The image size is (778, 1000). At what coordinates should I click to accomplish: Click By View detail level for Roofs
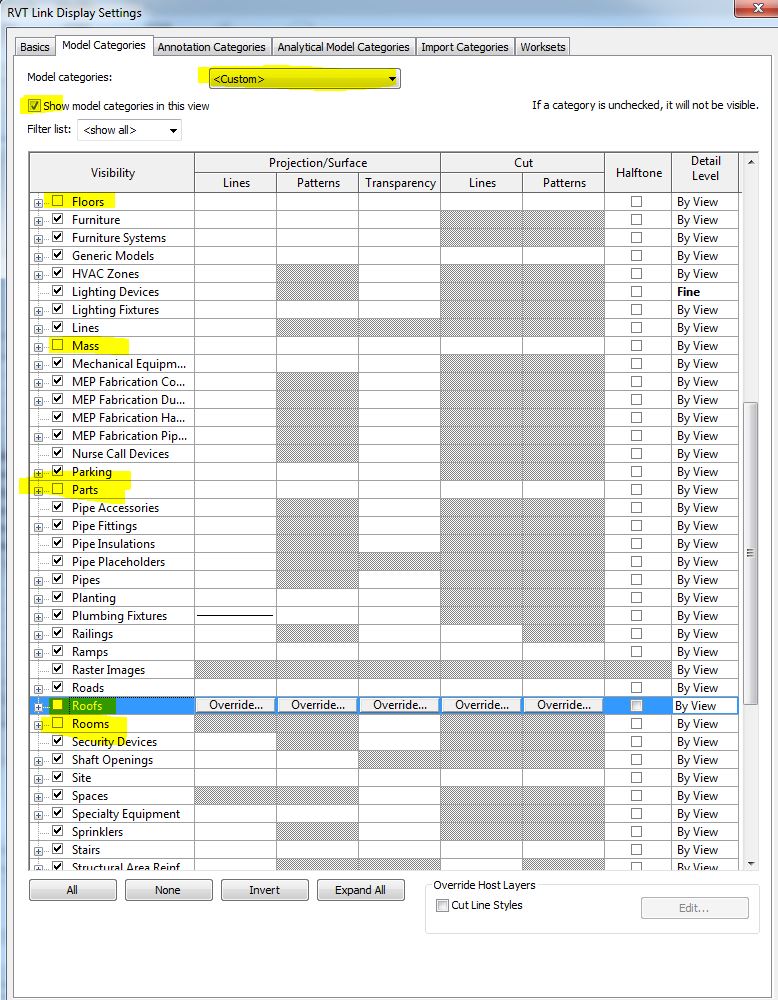705,705
